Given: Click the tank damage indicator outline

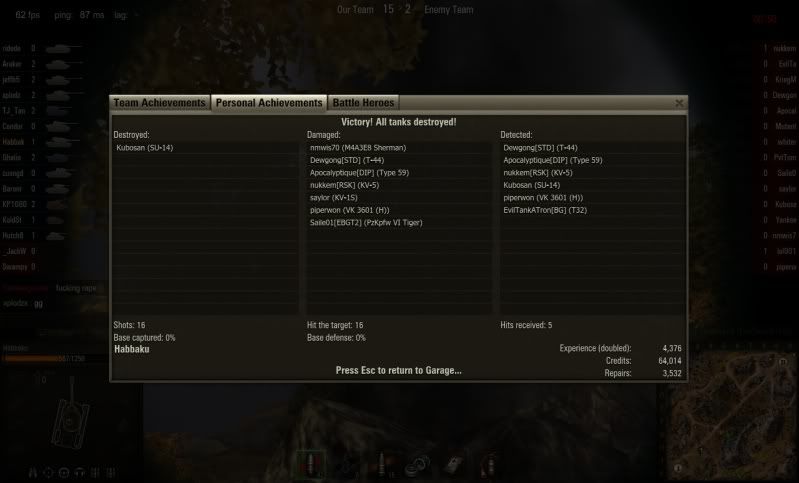Looking at the screenshot, I should (x=70, y=418).
